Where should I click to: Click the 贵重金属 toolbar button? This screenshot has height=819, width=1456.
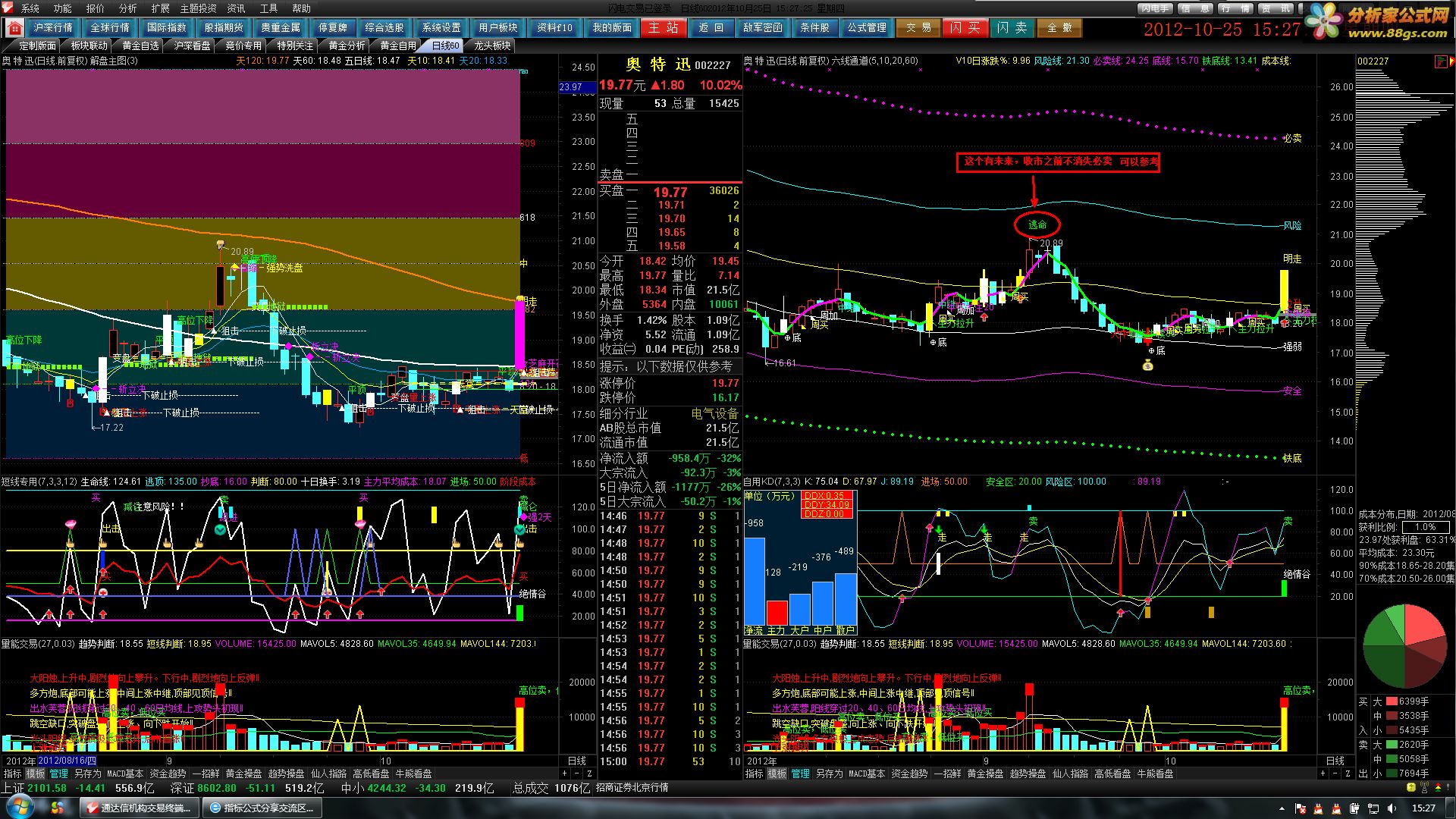point(281,28)
